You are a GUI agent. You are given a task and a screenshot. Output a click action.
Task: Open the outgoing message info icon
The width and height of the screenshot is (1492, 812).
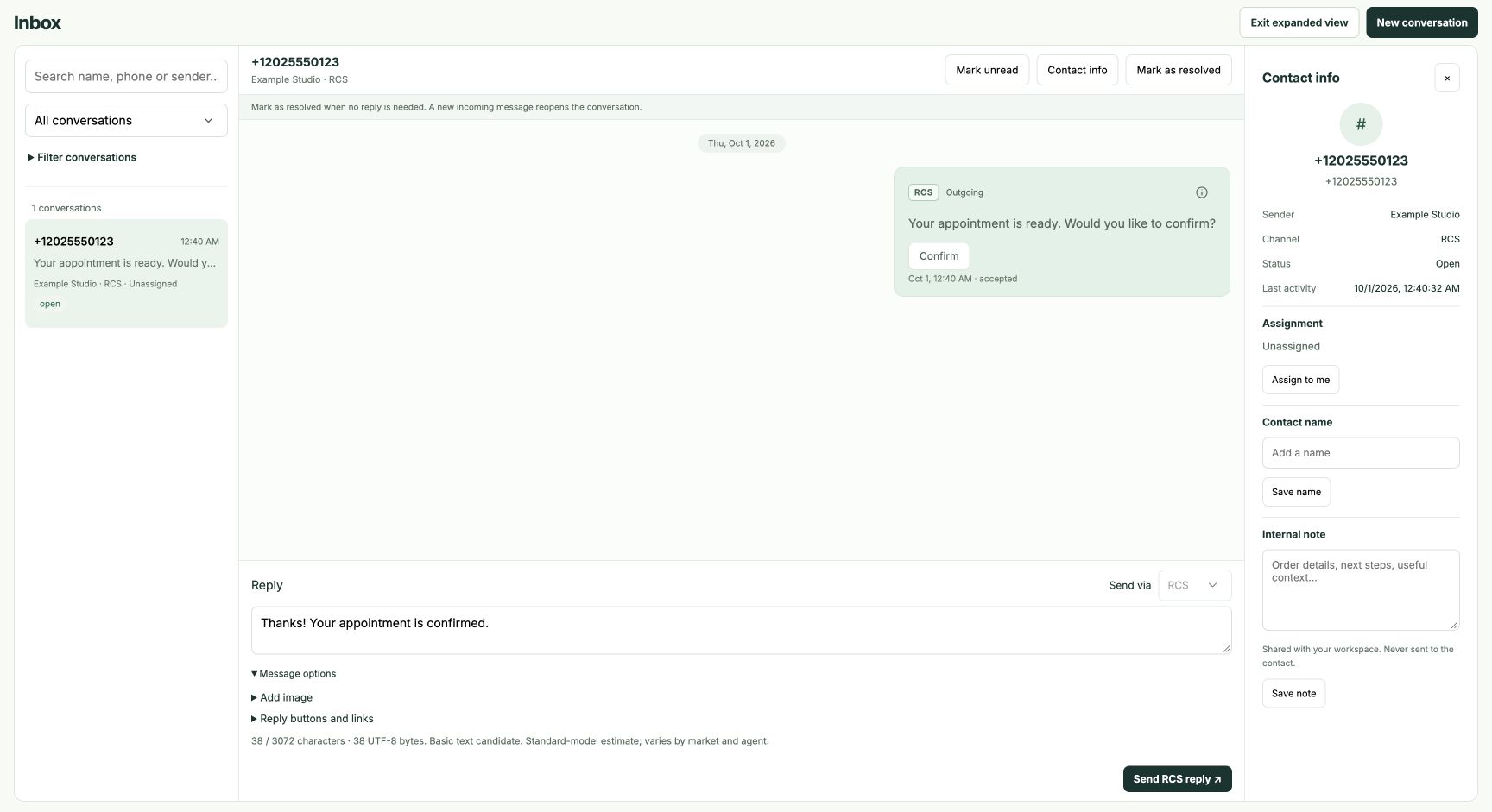coord(1201,192)
